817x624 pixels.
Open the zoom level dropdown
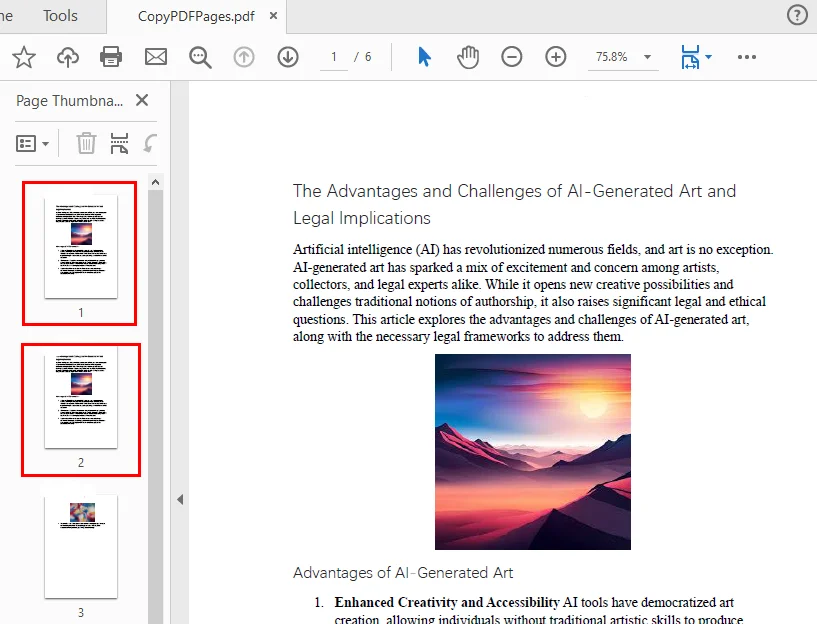tap(646, 57)
